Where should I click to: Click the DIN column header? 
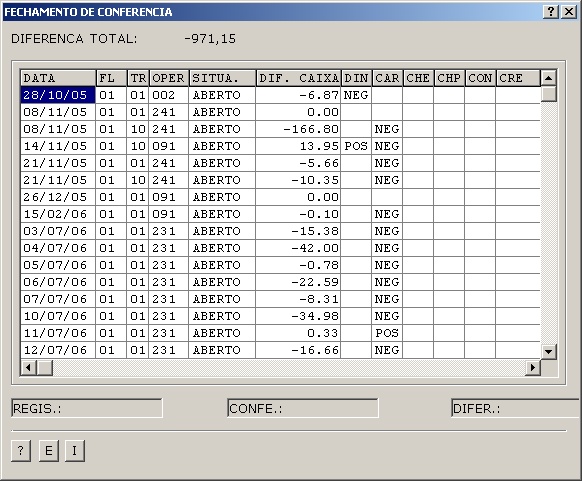[x=356, y=78]
